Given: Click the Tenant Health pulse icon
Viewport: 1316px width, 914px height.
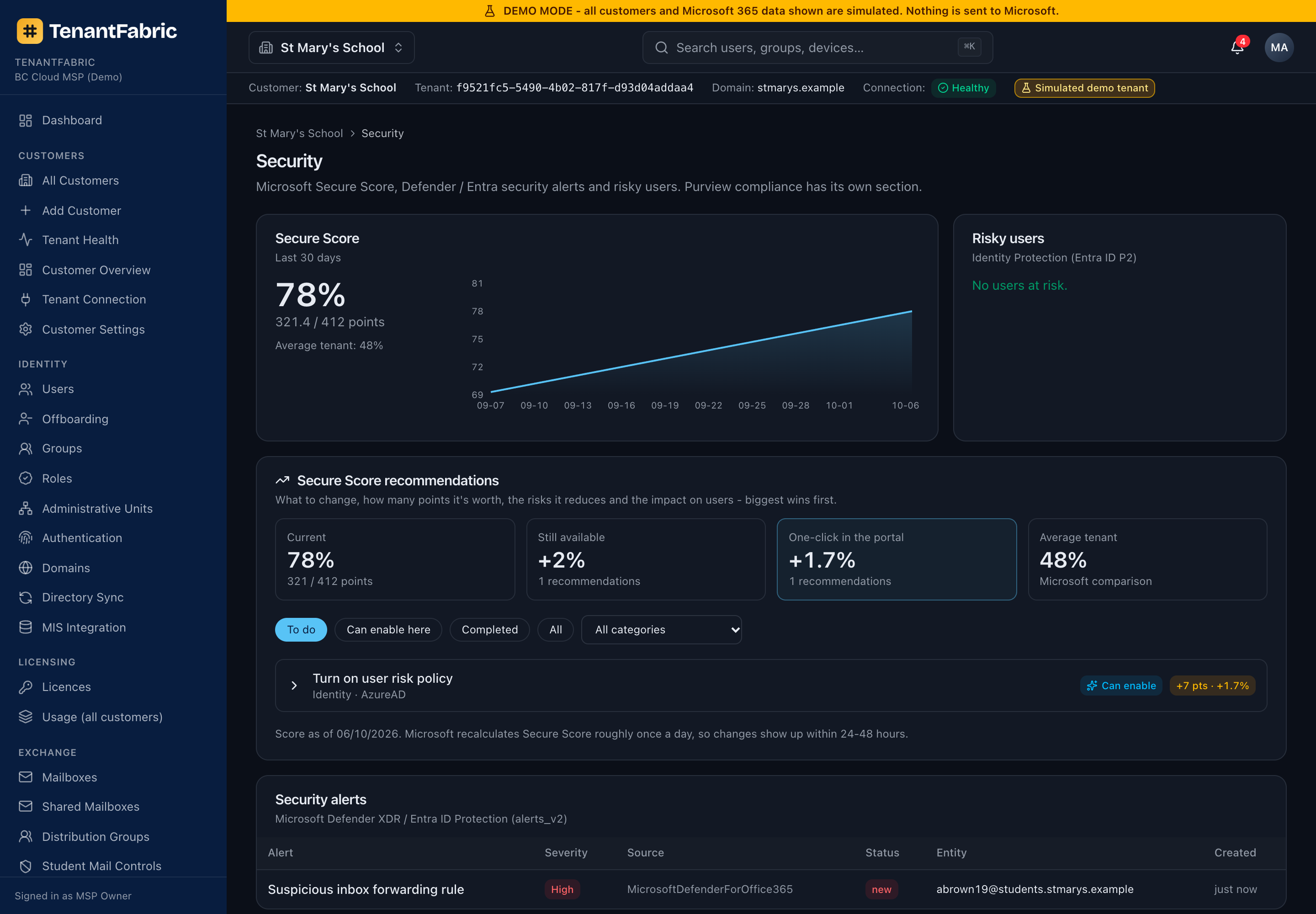Looking at the screenshot, I should (25, 239).
